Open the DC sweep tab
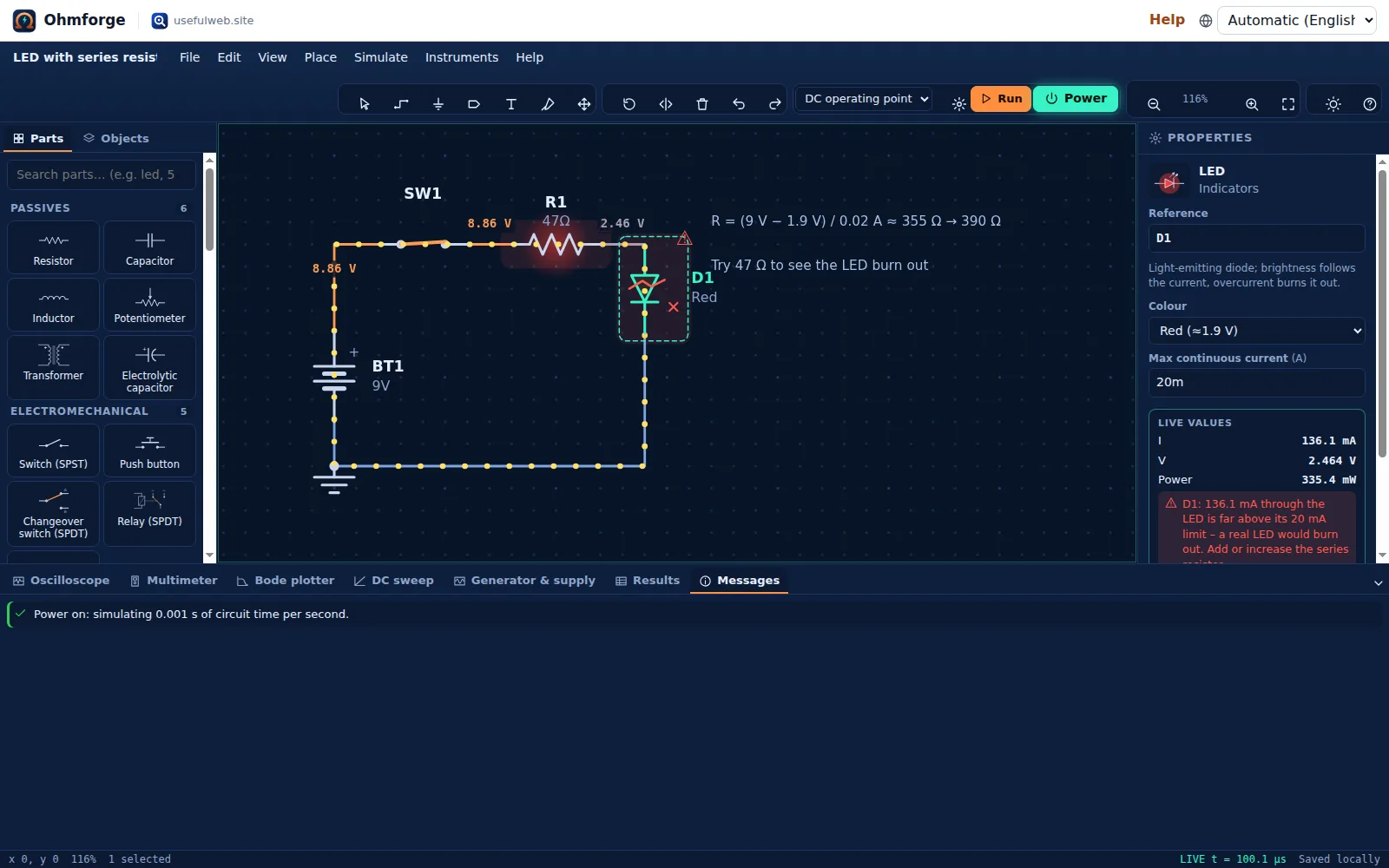 tap(394, 581)
